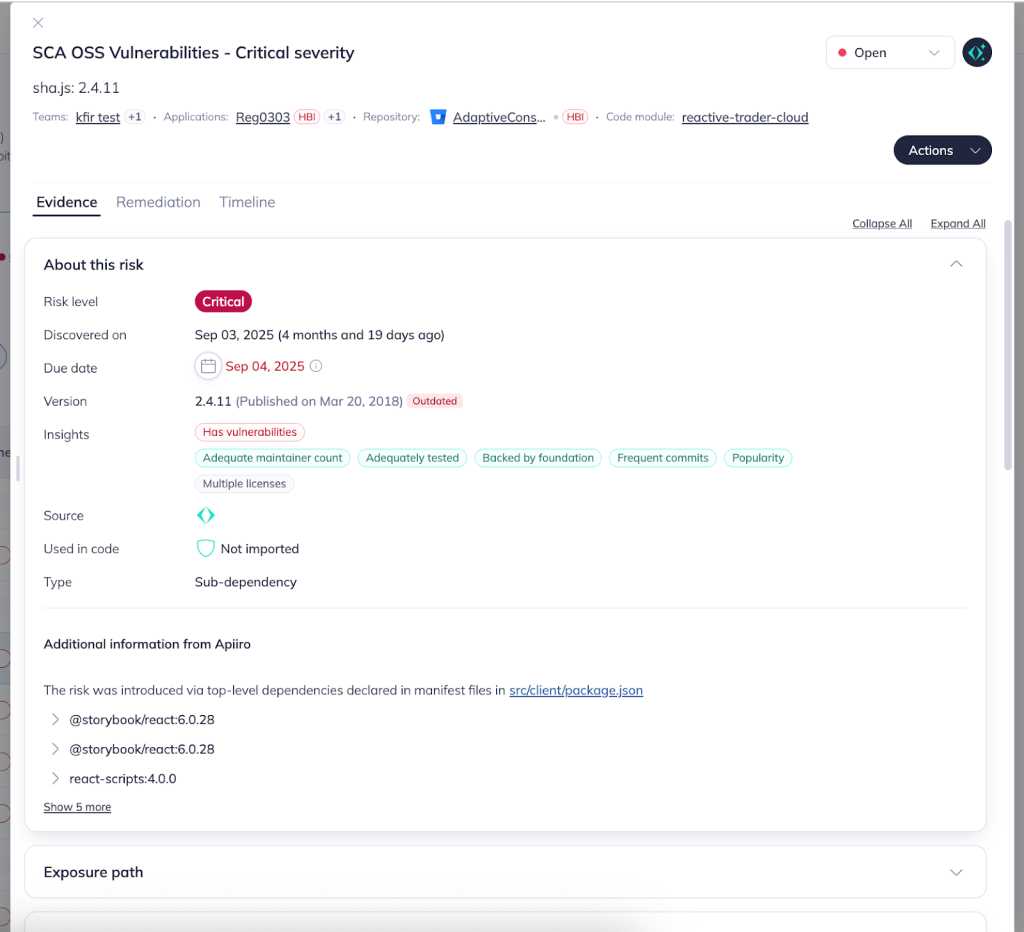Click Expand All sections
1024x932 pixels.
[x=957, y=224]
